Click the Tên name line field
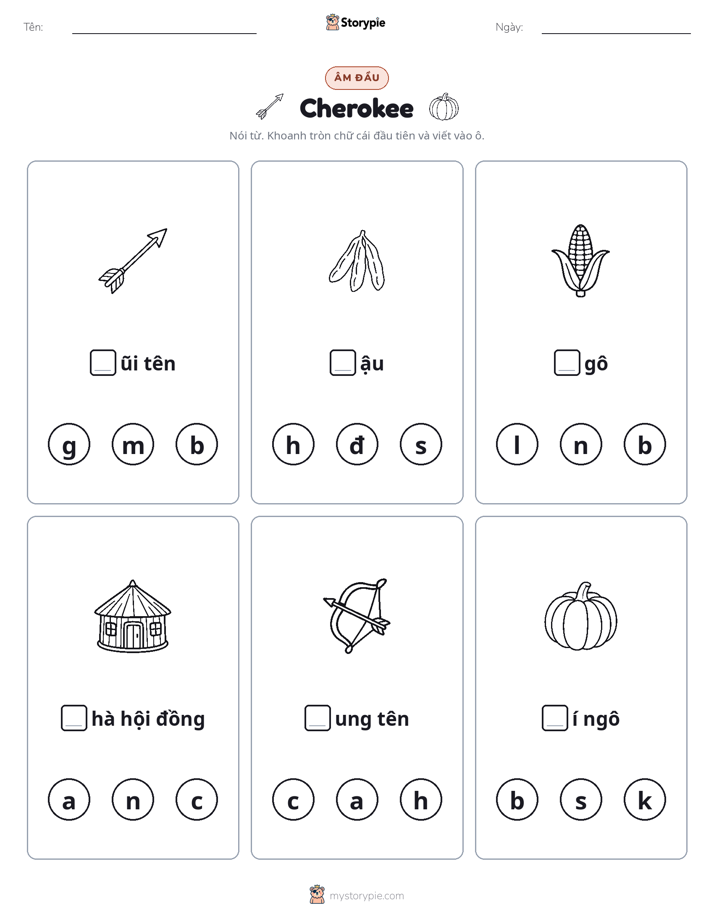The width and height of the screenshot is (714, 924). pyautogui.click(x=164, y=27)
